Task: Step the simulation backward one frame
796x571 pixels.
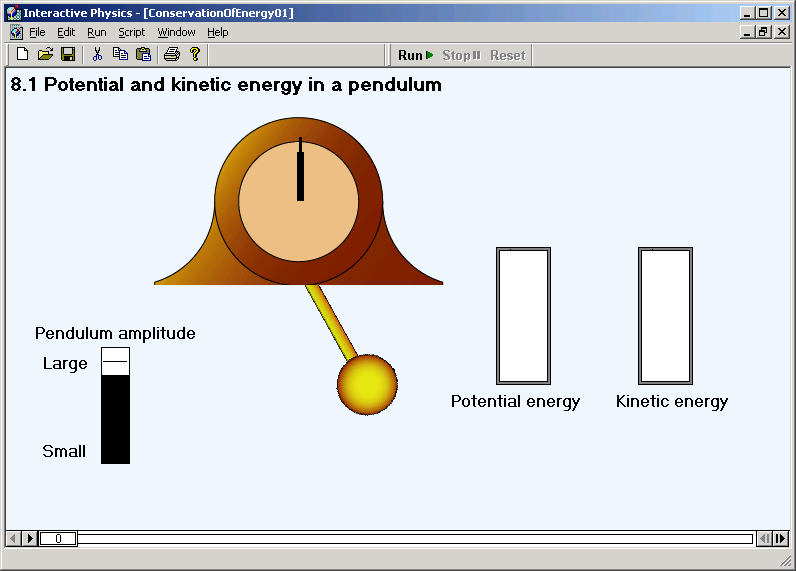Action: click(765, 538)
